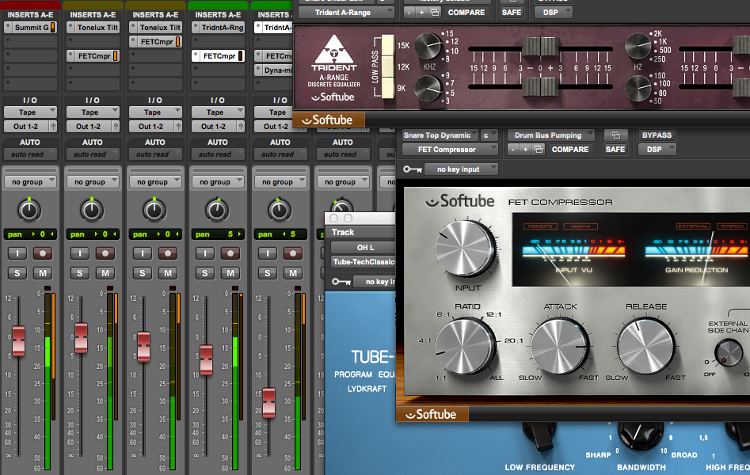This screenshot has width=750, height=475.
Task: Click SAFE in FET Compressor window
Action: (615, 150)
